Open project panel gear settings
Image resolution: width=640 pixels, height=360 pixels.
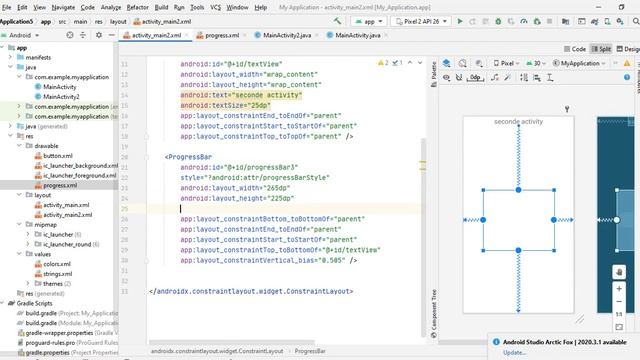pyautogui.click(x=99, y=35)
